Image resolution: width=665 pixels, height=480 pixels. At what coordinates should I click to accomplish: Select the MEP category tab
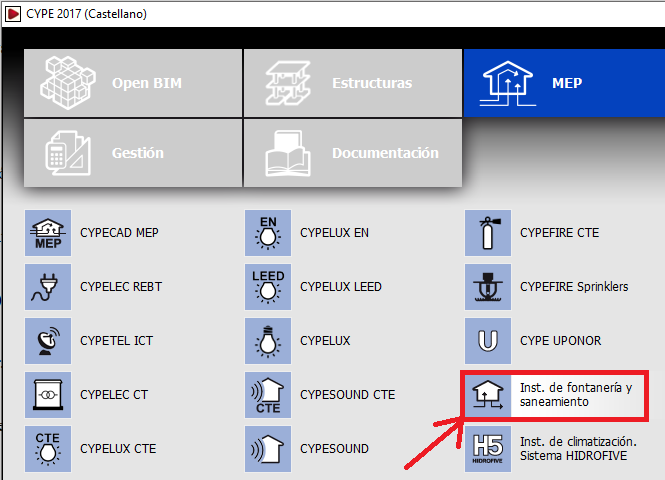coord(564,83)
